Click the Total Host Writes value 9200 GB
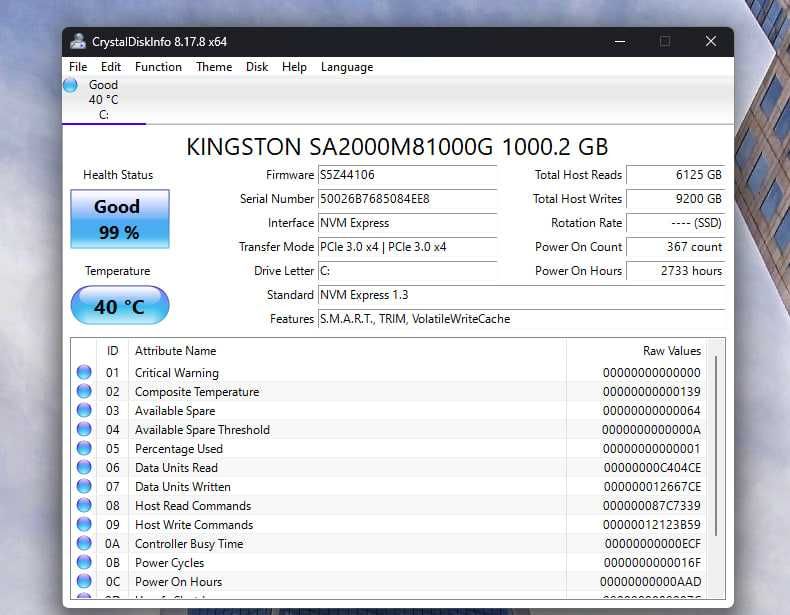 point(676,199)
